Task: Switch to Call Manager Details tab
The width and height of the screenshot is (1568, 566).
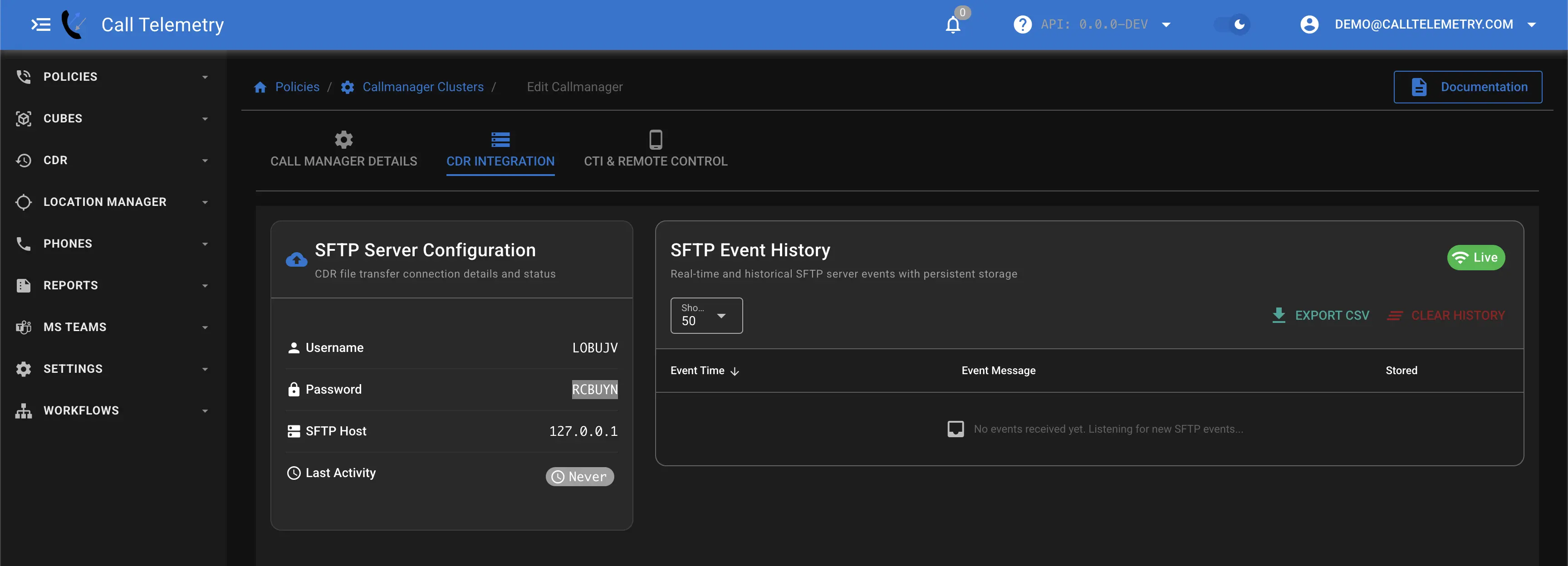Action: [x=343, y=150]
